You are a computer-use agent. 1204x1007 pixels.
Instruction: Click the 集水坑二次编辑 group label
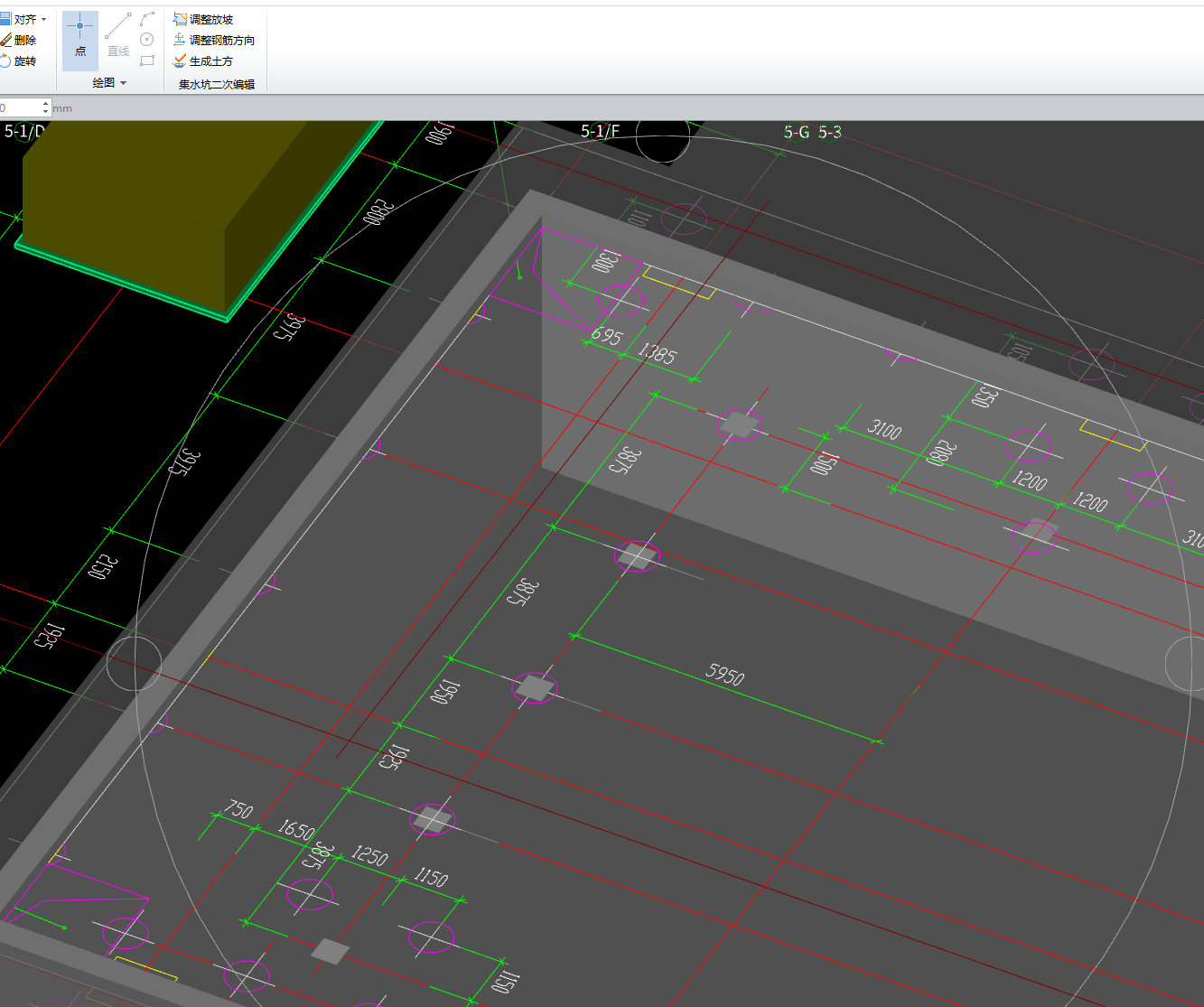[x=217, y=84]
